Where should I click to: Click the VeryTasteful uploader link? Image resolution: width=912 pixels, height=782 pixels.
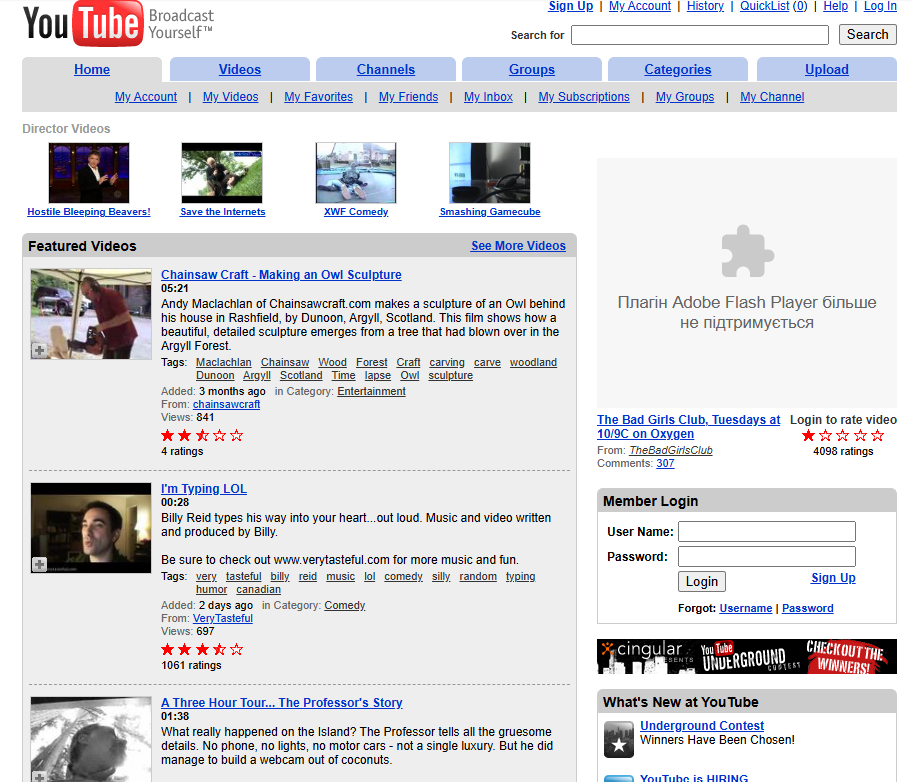click(223, 619)
